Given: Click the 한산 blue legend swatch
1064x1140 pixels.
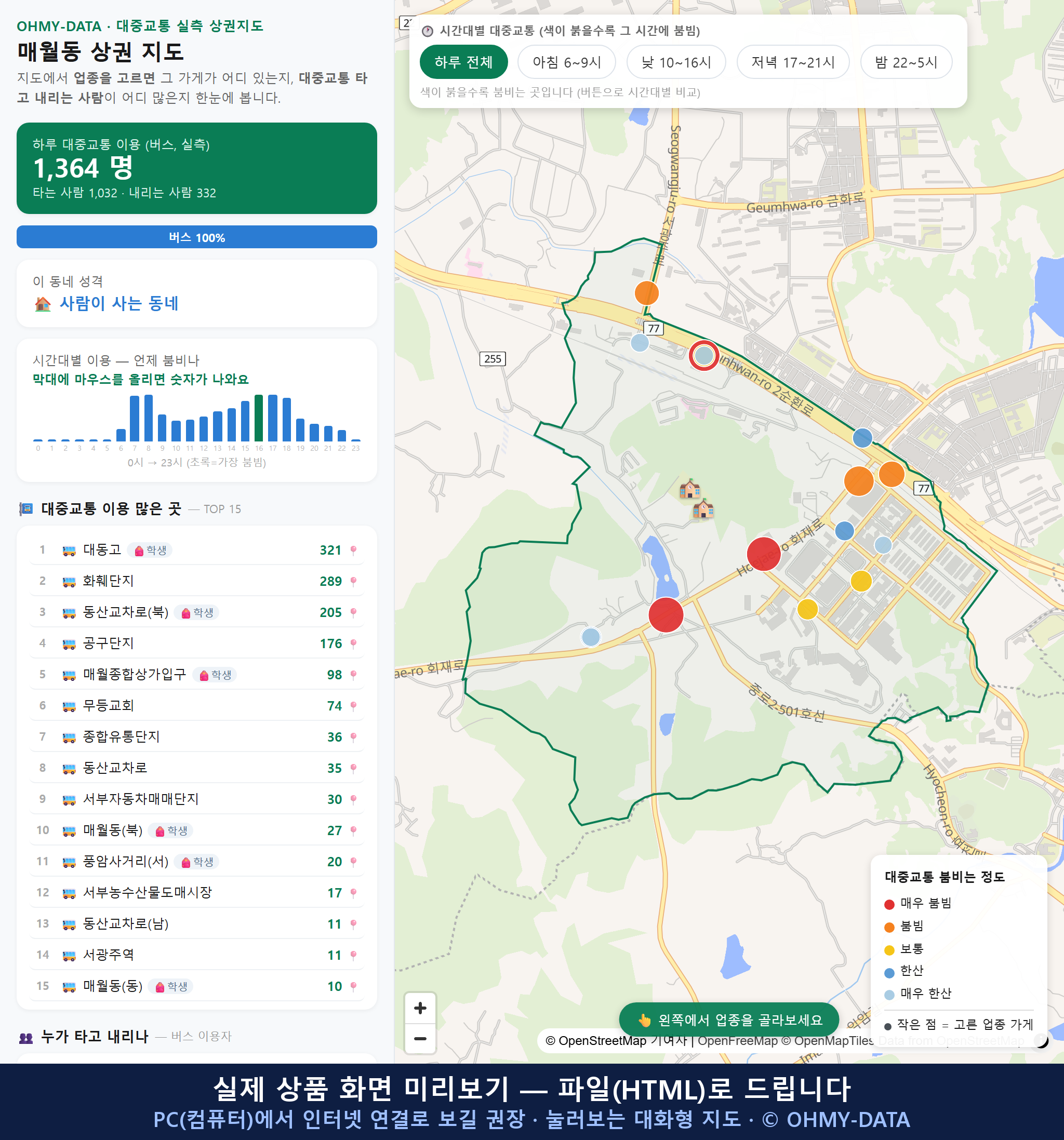Looking at the screenshot, I should pos(889,973).
